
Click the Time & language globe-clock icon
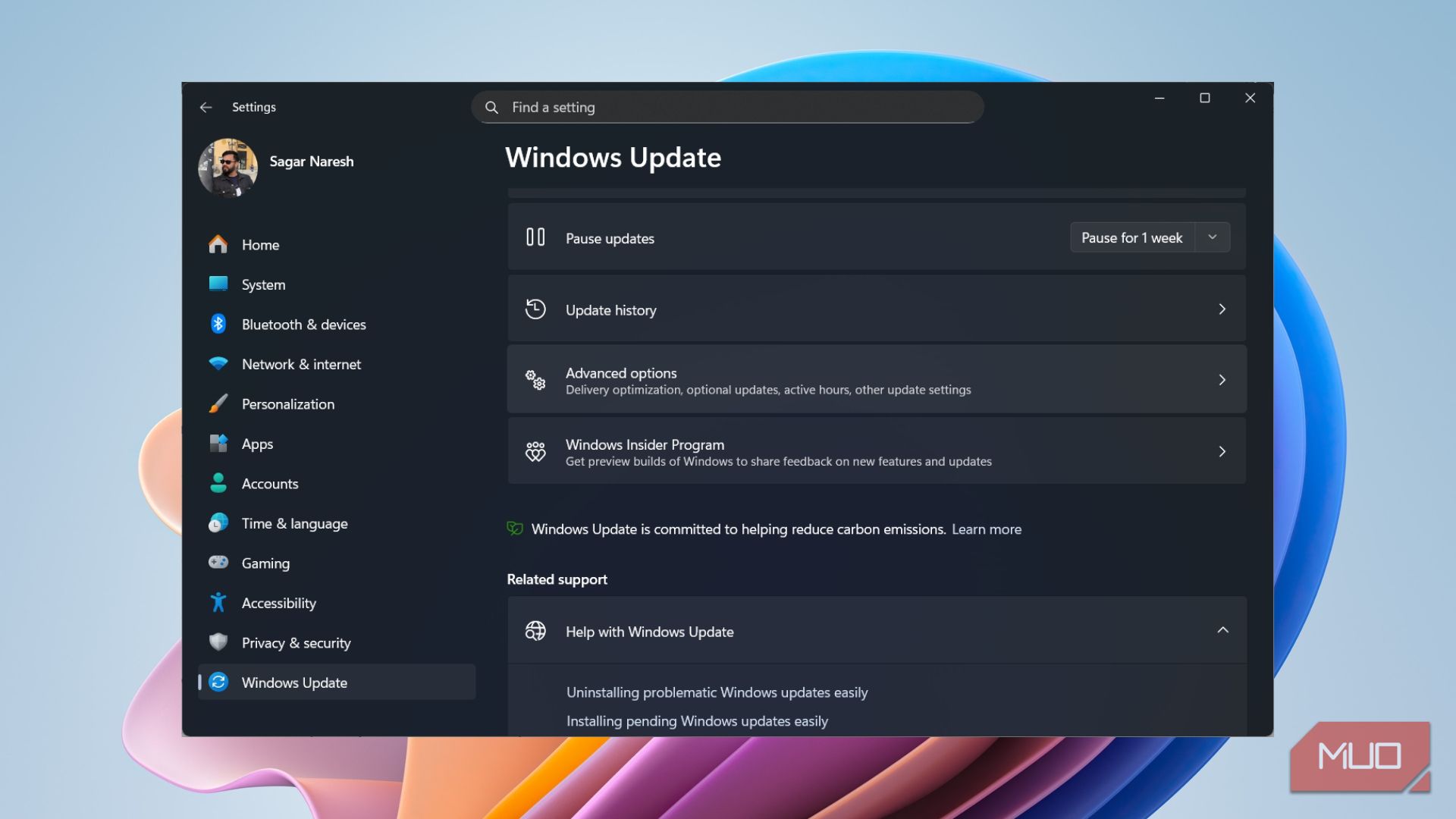[218, 523]
